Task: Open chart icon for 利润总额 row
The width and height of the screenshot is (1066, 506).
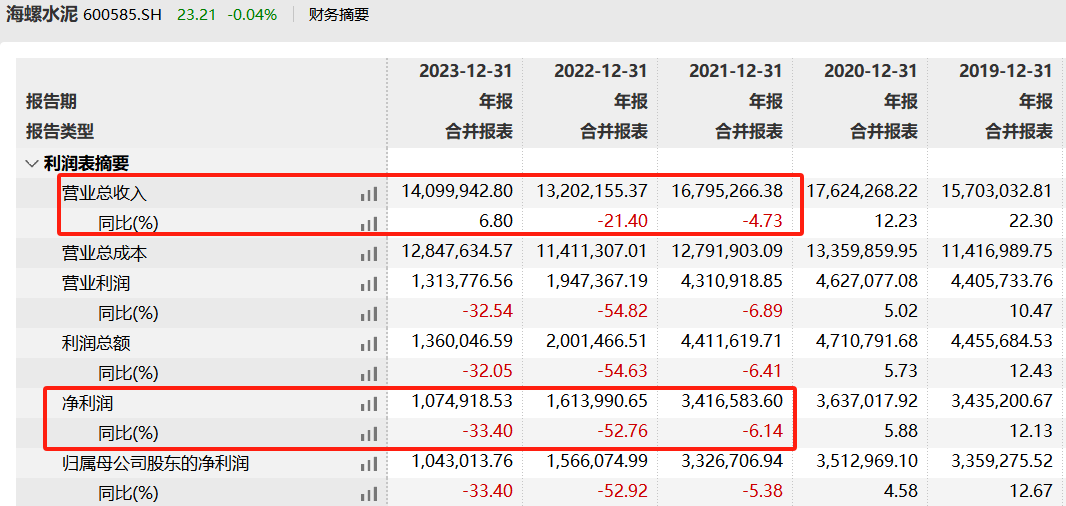Action: [x=368, y=343]
